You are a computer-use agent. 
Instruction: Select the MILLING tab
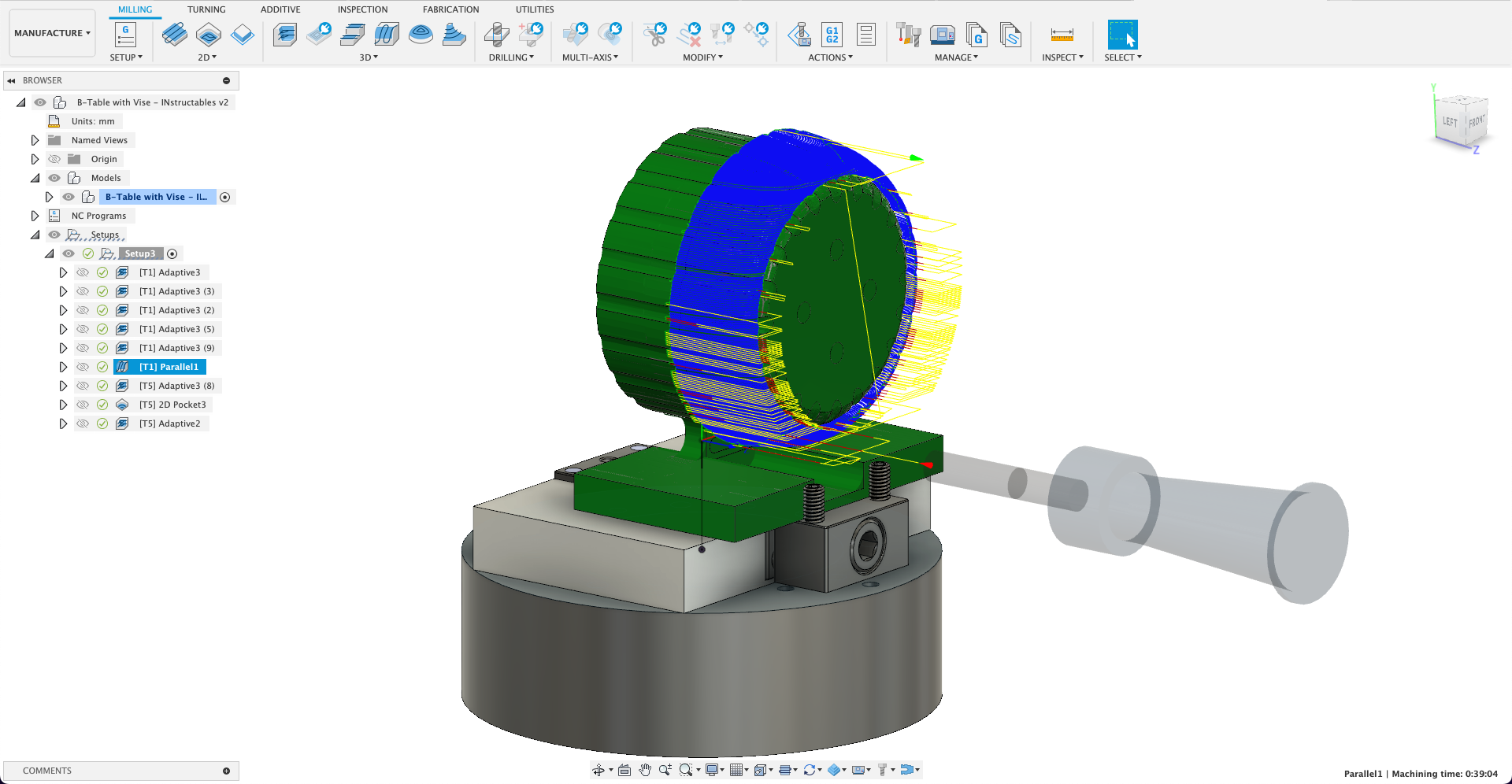tap(135, 9)
